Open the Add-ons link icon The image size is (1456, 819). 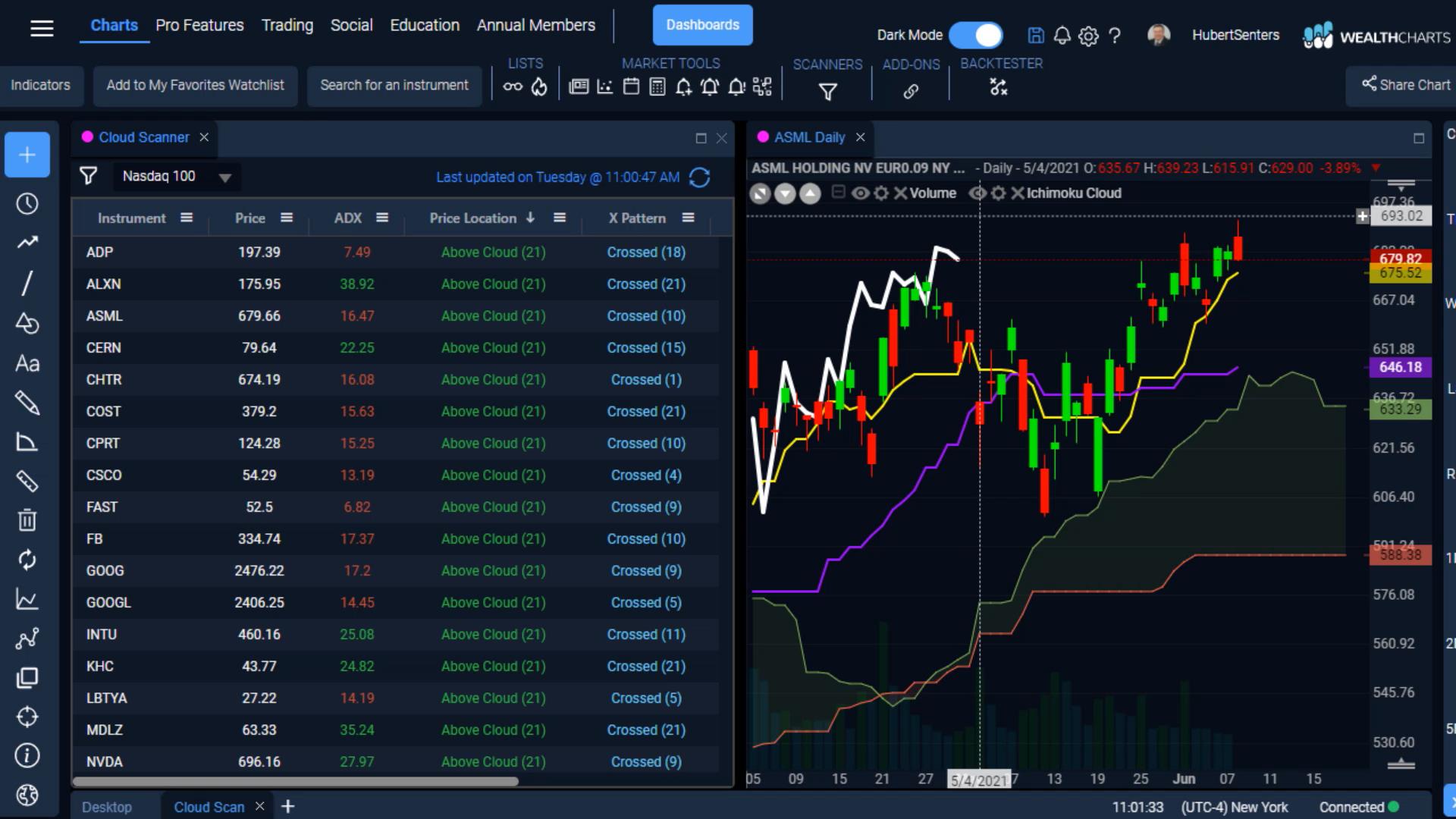click(x=911, y=92)
